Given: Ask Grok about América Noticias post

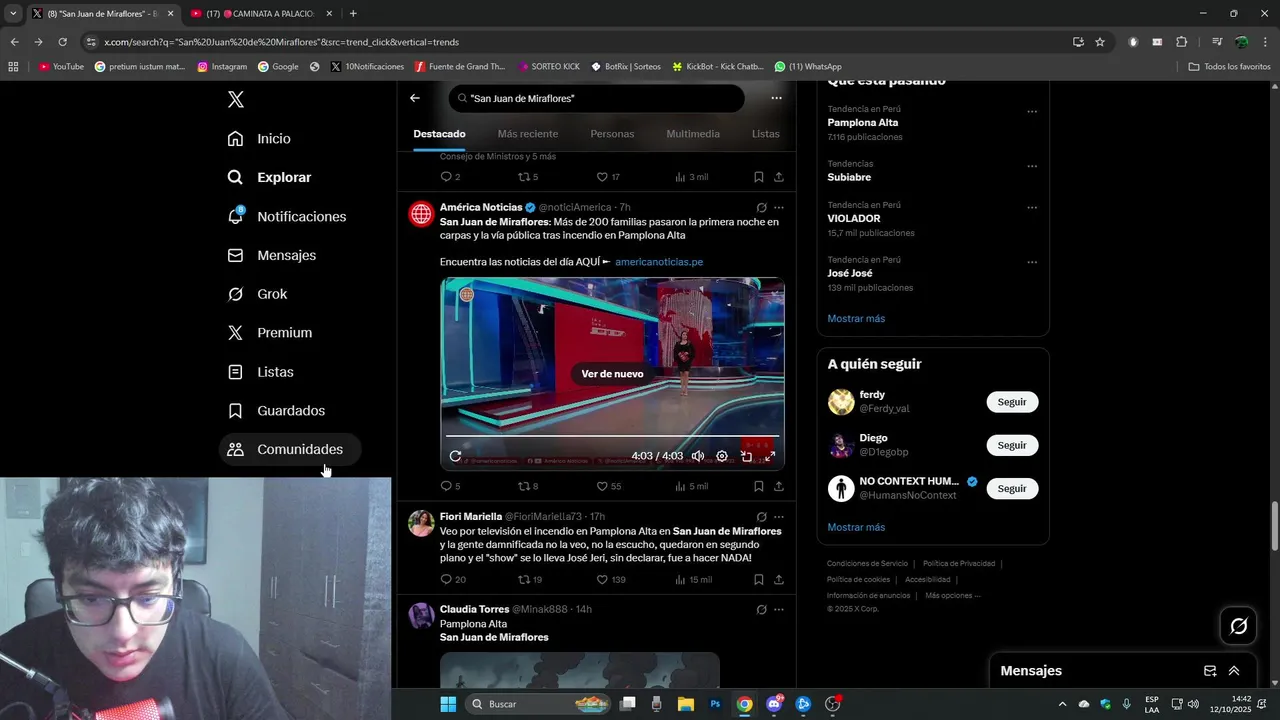Looking at the screenshot, I should (x=761, y=208).
